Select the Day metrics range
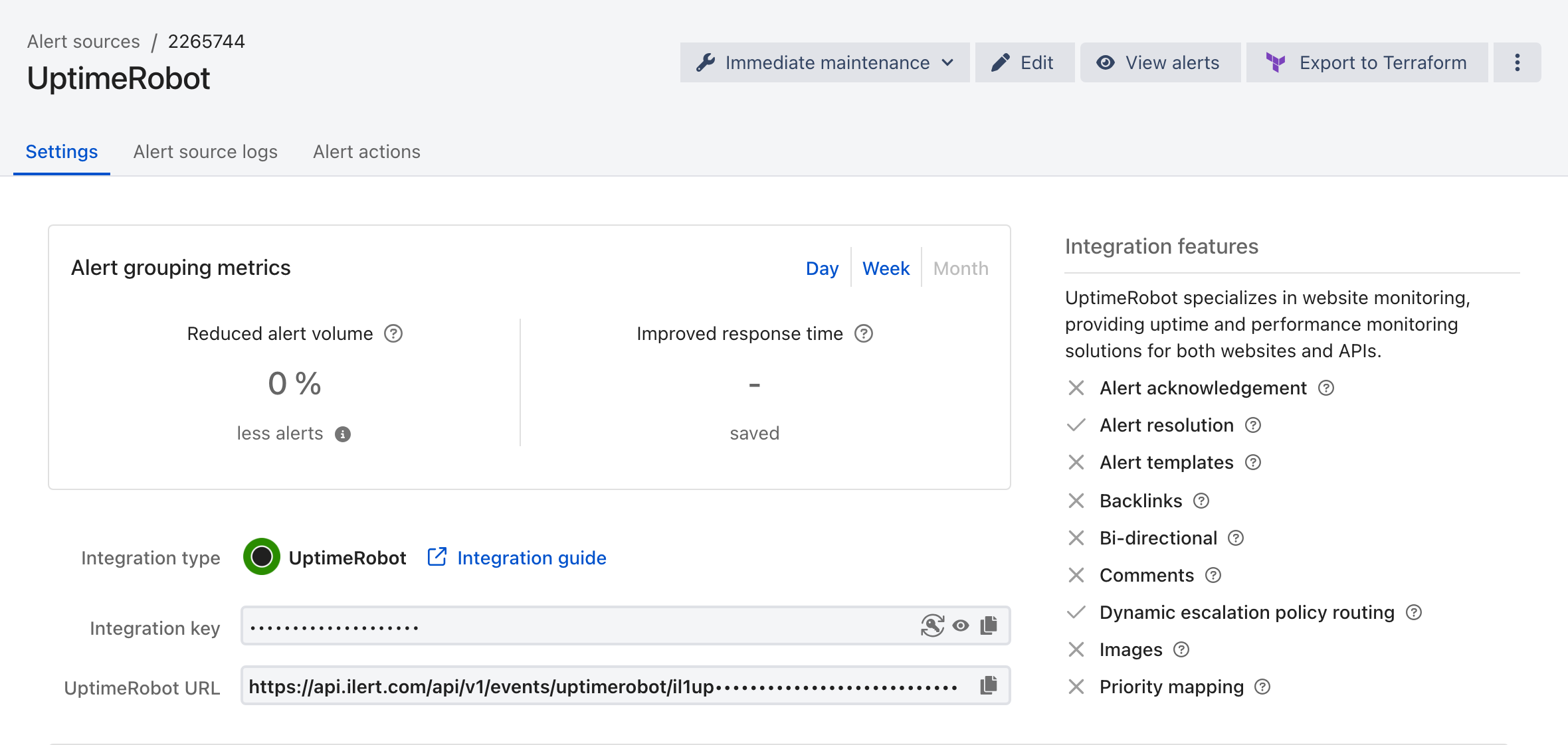The height and width of the screenshot is (745, 1568). pyautogui.click(x=822, y=268)
